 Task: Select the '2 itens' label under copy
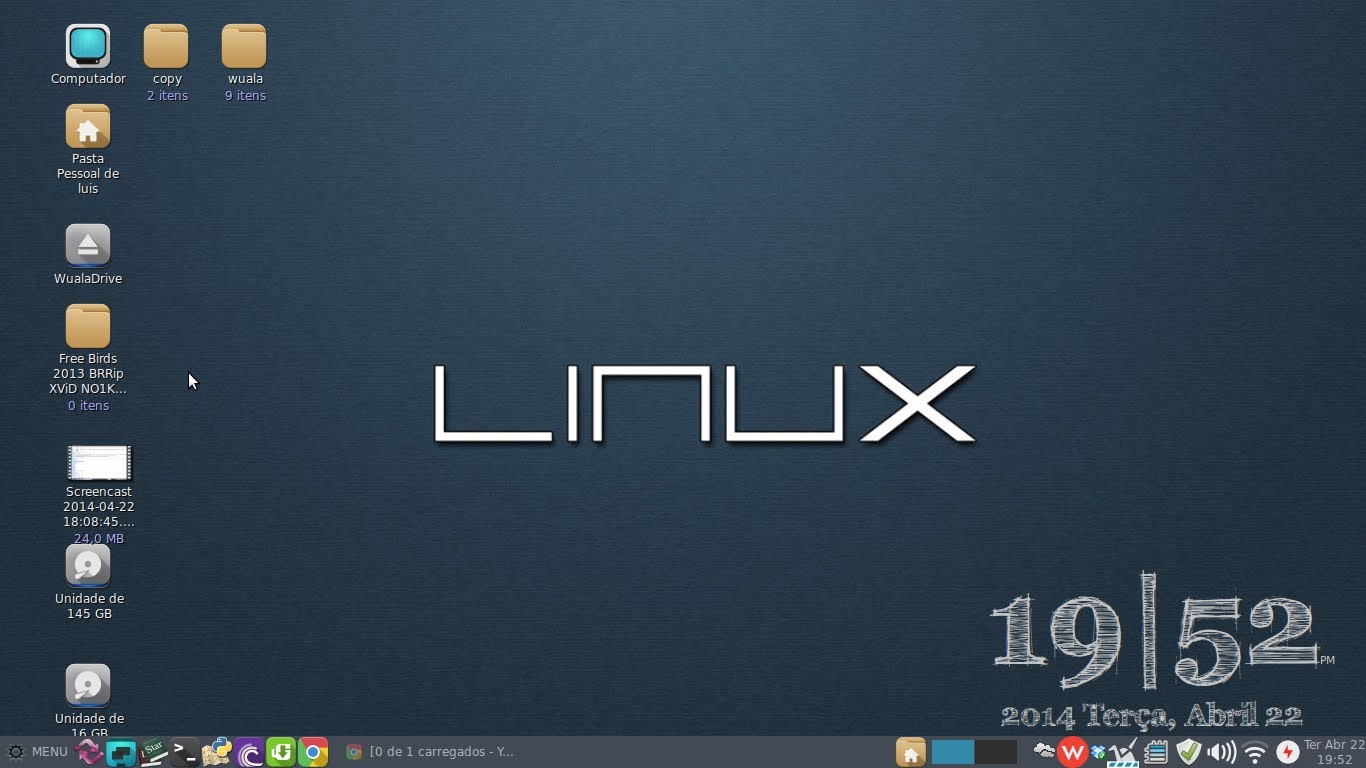167,96
